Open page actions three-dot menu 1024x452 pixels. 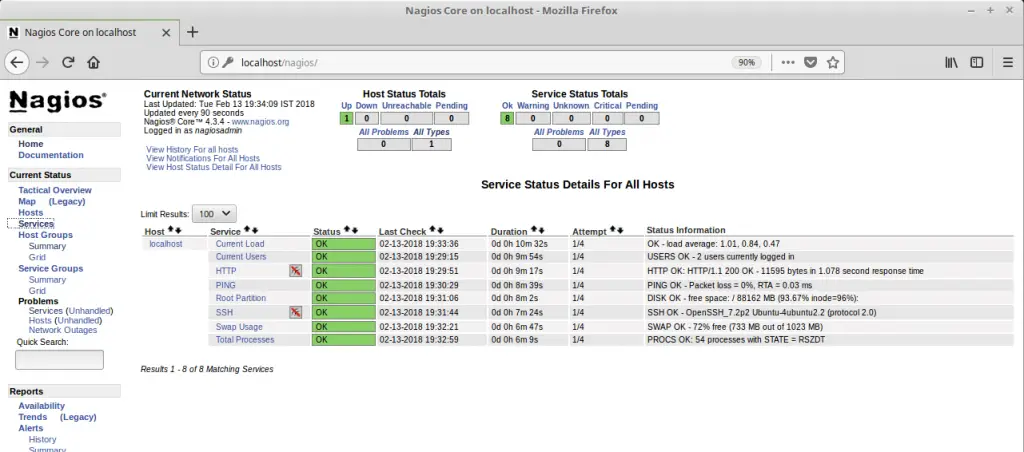pyautogui.click(x=788, y=63)
